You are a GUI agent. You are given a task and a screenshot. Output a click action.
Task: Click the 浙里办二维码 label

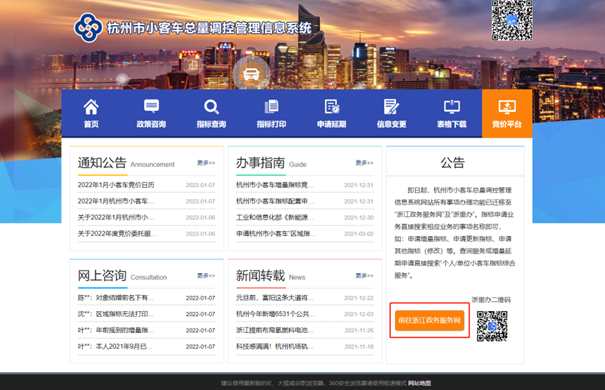pos(491,300)
